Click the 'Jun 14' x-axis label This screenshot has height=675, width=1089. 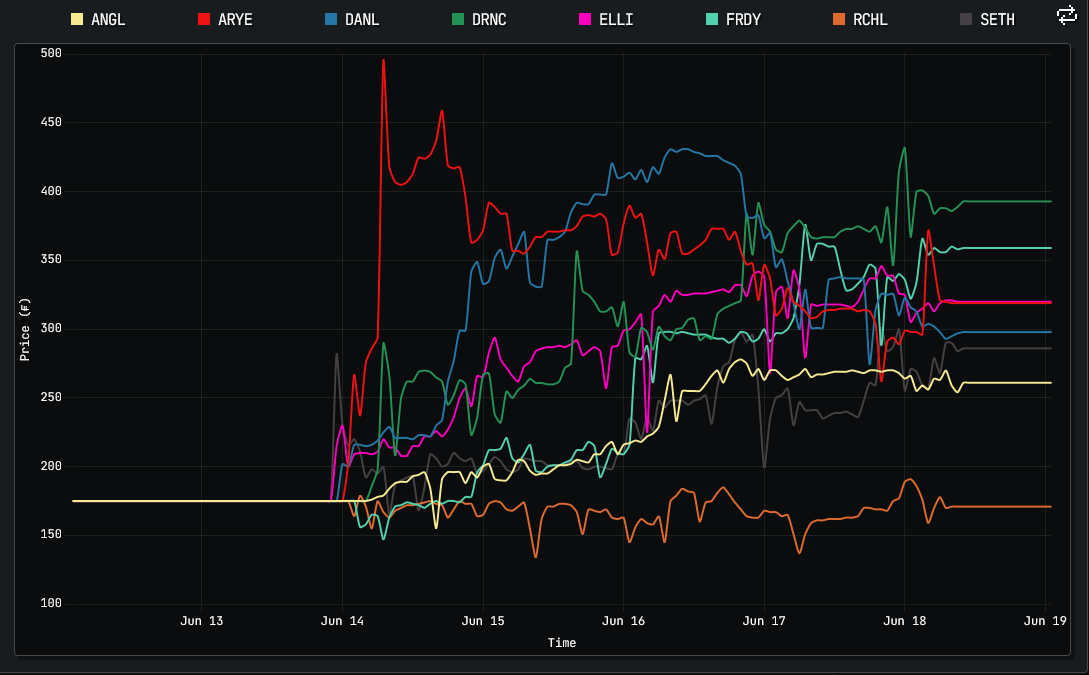[x=342, y=621]
